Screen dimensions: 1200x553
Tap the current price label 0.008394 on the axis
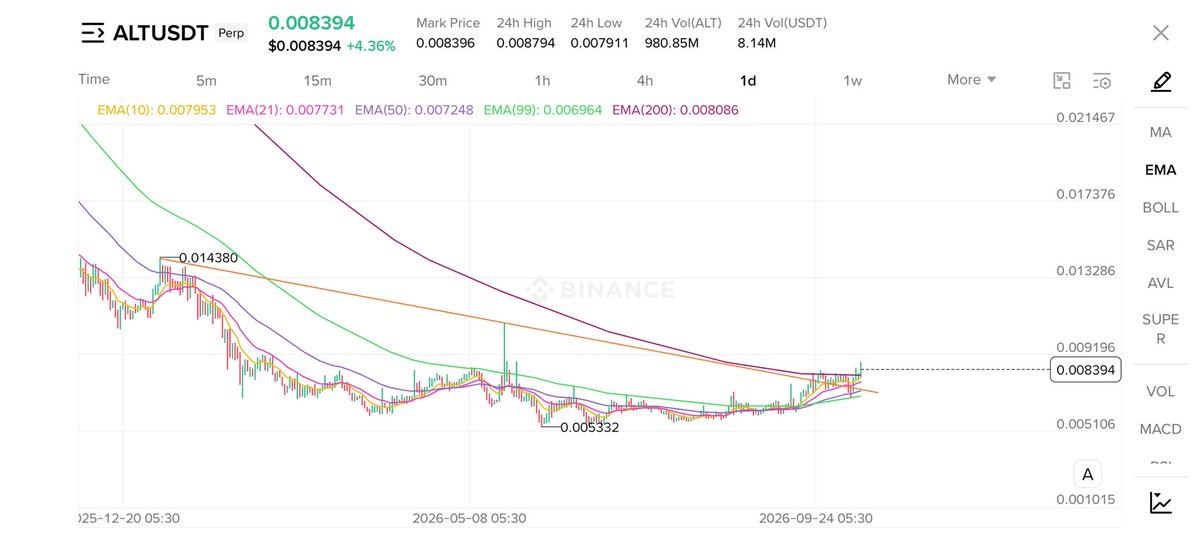click(1086, 370)
